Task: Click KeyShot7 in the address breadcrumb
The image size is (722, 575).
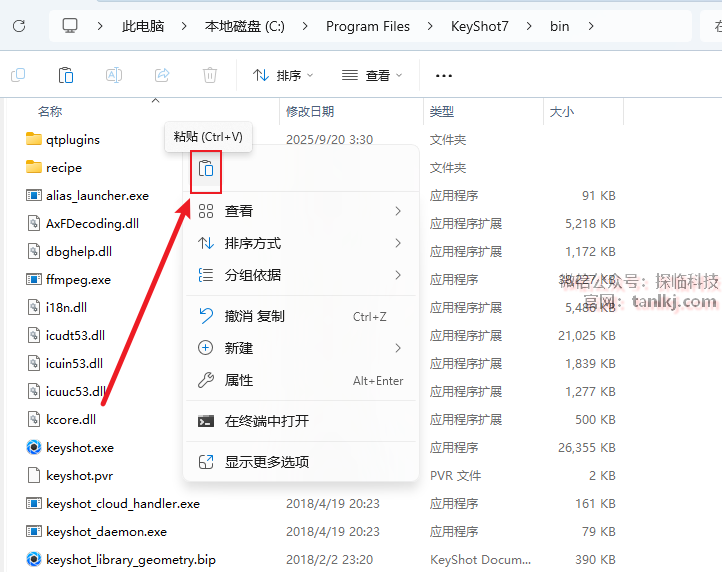Action: [x=480, y=26]
